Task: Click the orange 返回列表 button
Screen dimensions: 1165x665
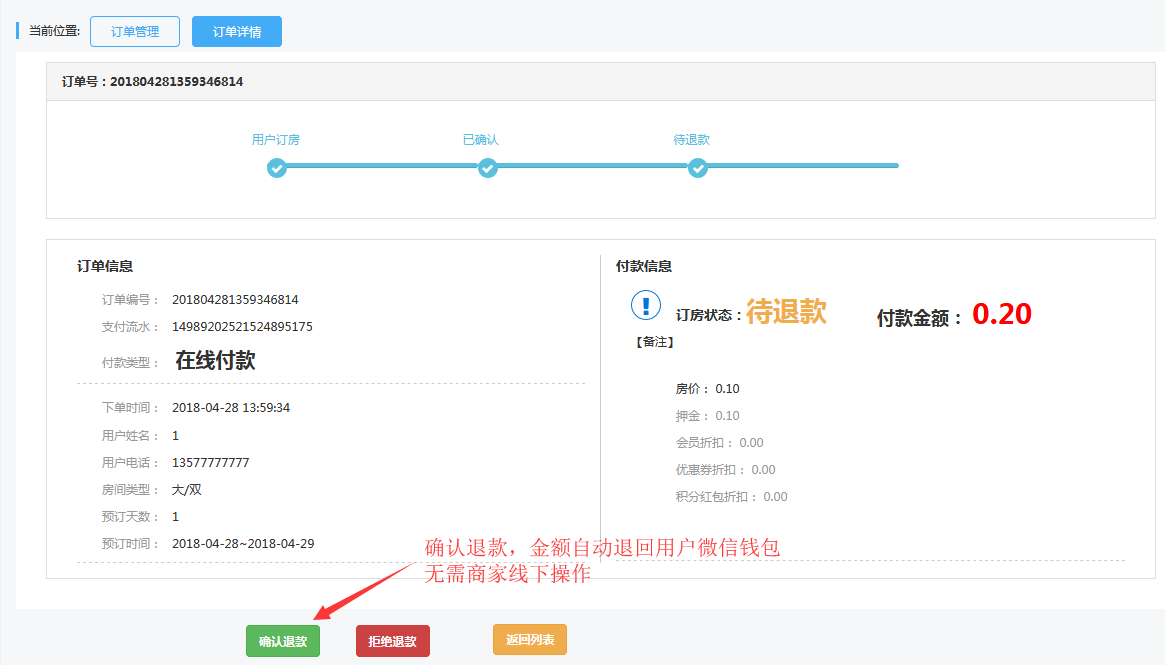Action: 530,639
